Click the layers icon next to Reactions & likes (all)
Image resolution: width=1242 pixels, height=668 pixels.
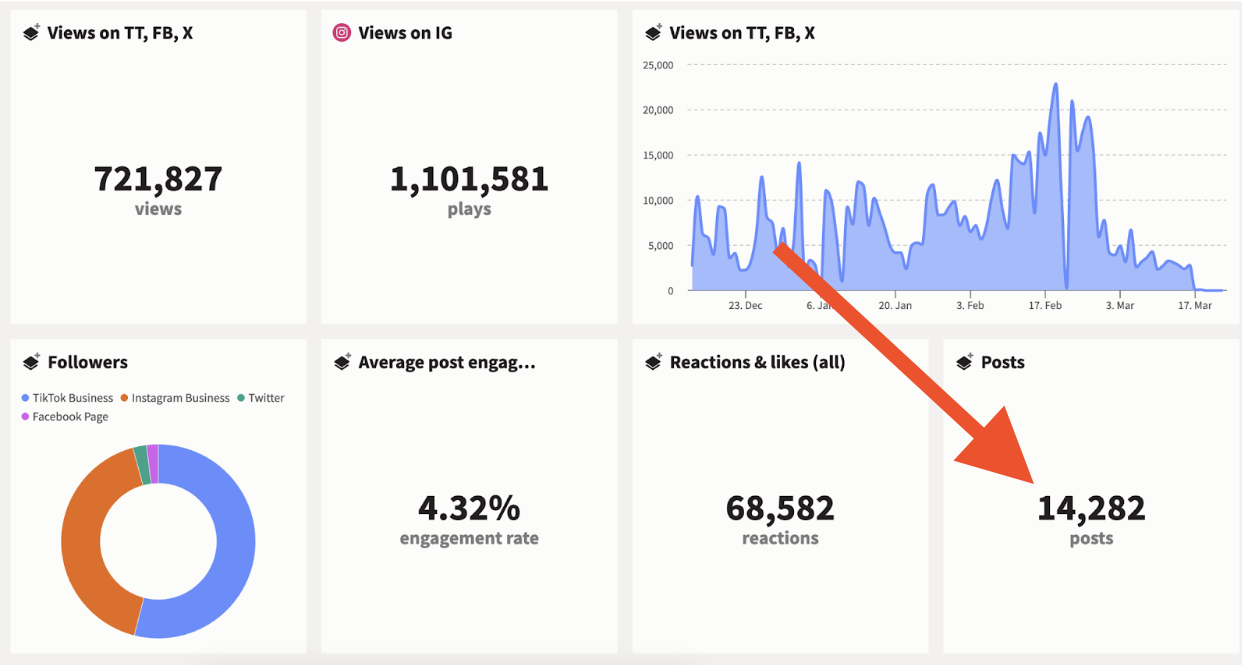tap(653, 362)
